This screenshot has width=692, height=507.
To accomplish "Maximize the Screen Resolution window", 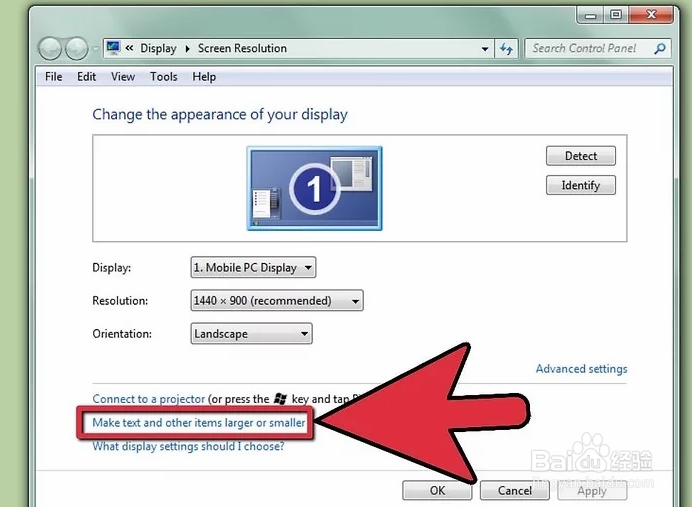I will coord(616,15).
